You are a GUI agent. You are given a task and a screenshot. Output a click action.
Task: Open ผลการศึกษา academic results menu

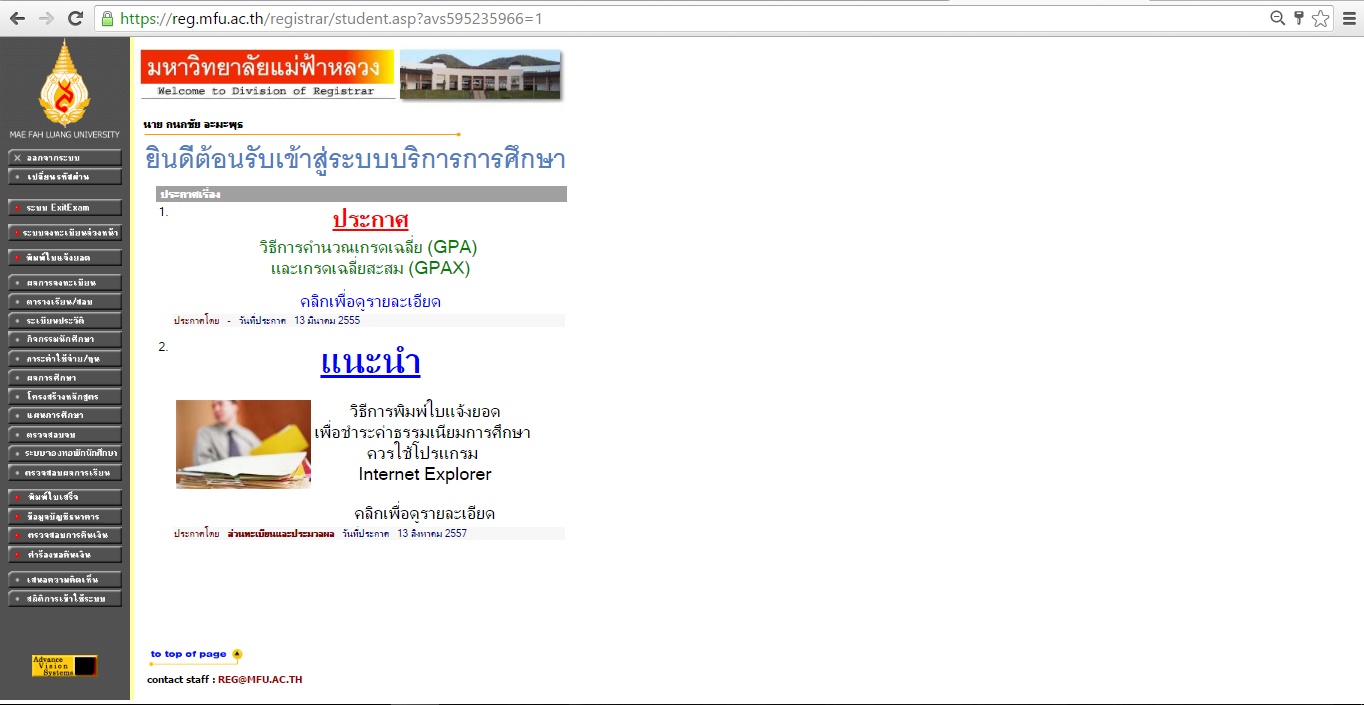click(66, 377)
